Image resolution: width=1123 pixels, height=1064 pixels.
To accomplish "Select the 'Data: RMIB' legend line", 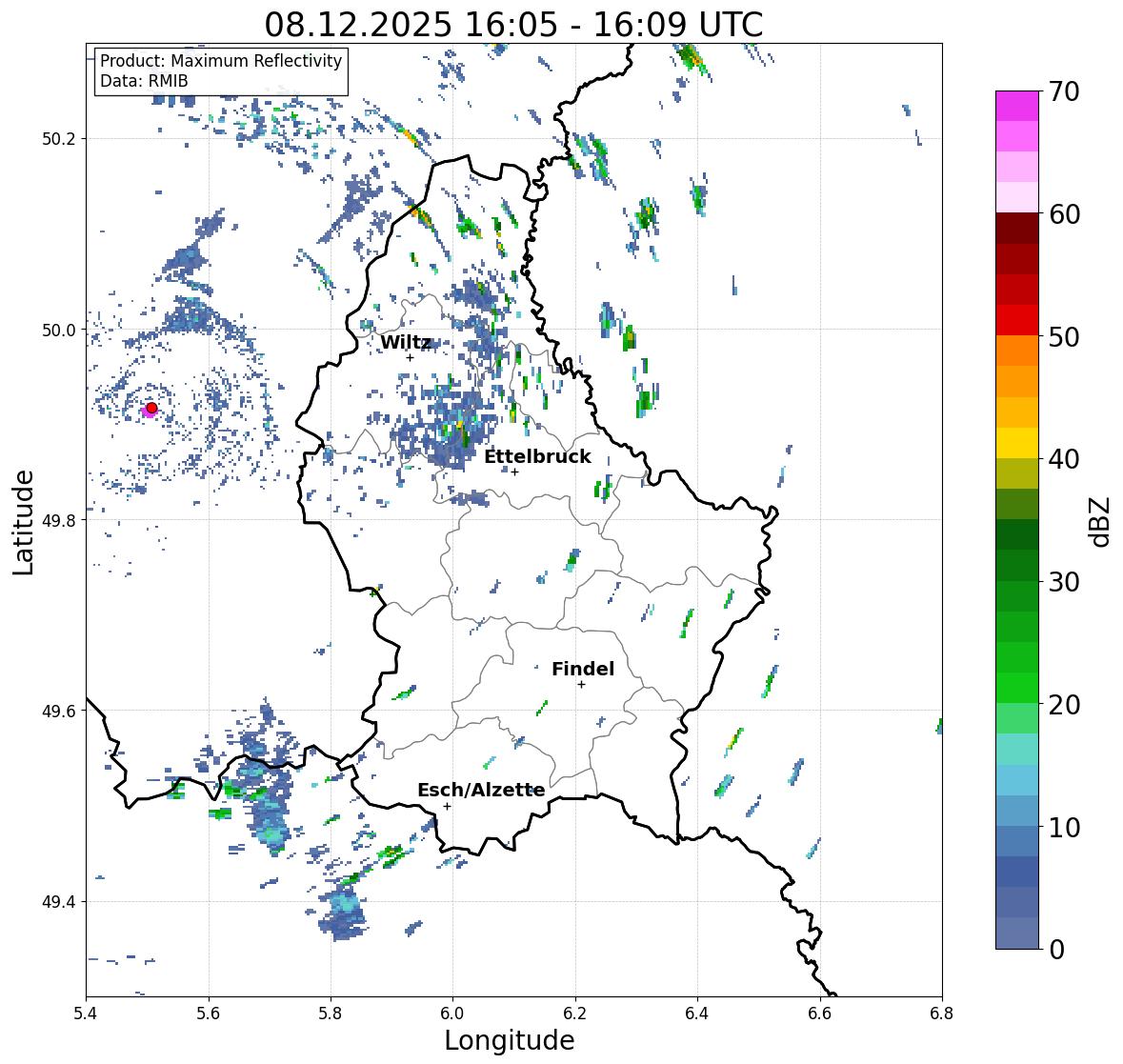I will 144,81.
